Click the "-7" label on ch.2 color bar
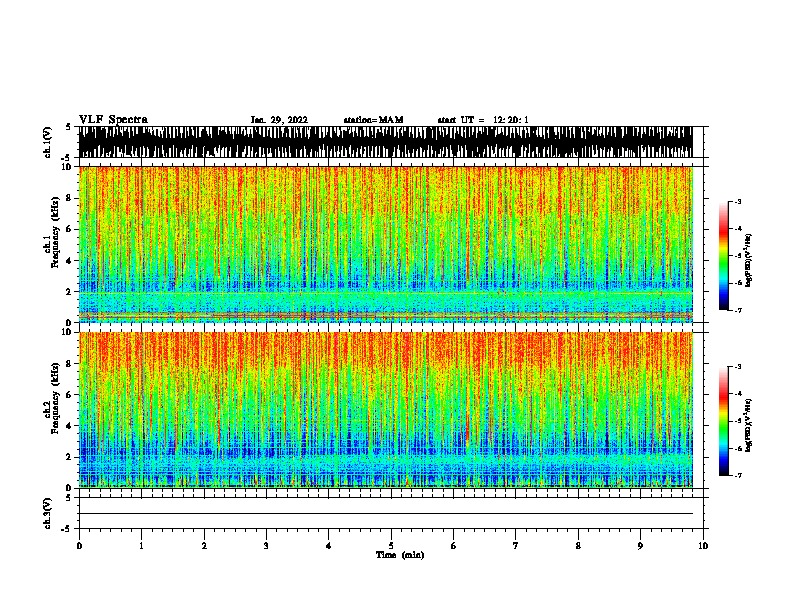 738,475
